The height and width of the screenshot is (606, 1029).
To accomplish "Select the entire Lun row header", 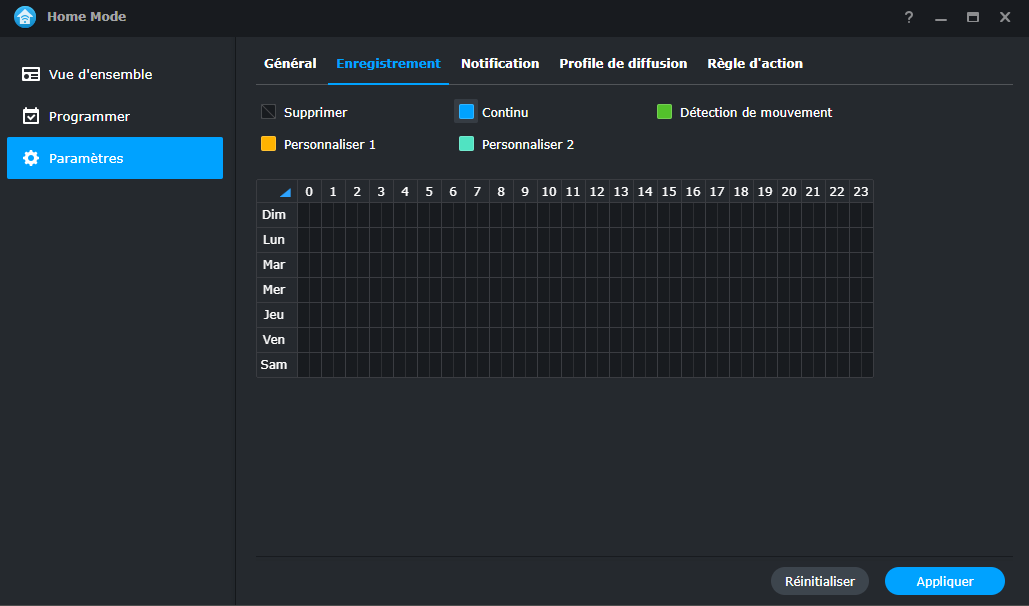I will (x=274, y=240).
